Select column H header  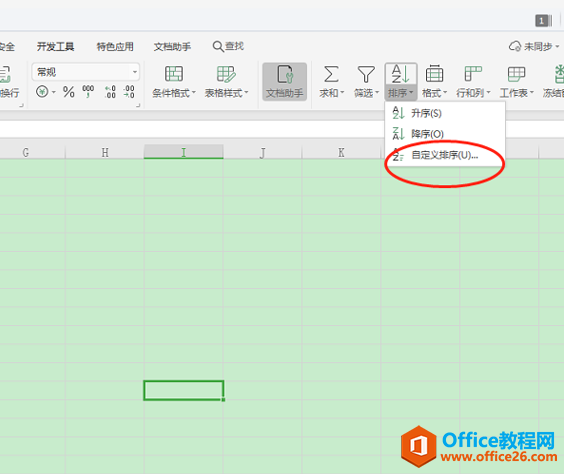click(105, 152)
